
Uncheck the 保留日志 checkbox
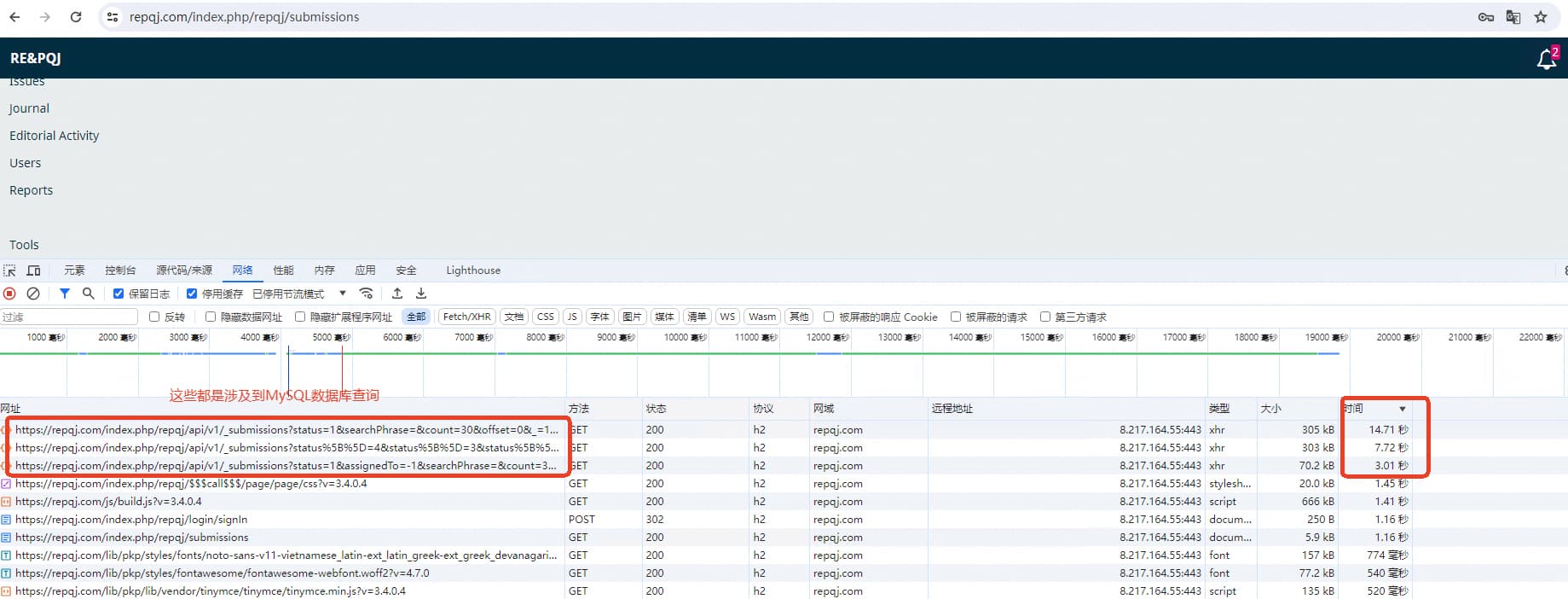click(x=119, y=294)
